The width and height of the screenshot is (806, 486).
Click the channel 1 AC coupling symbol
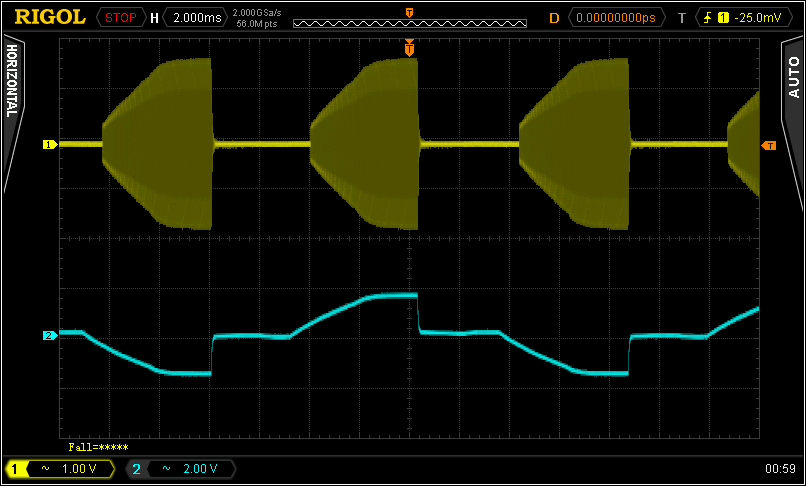pyautogui.click(x=45, y=469)
